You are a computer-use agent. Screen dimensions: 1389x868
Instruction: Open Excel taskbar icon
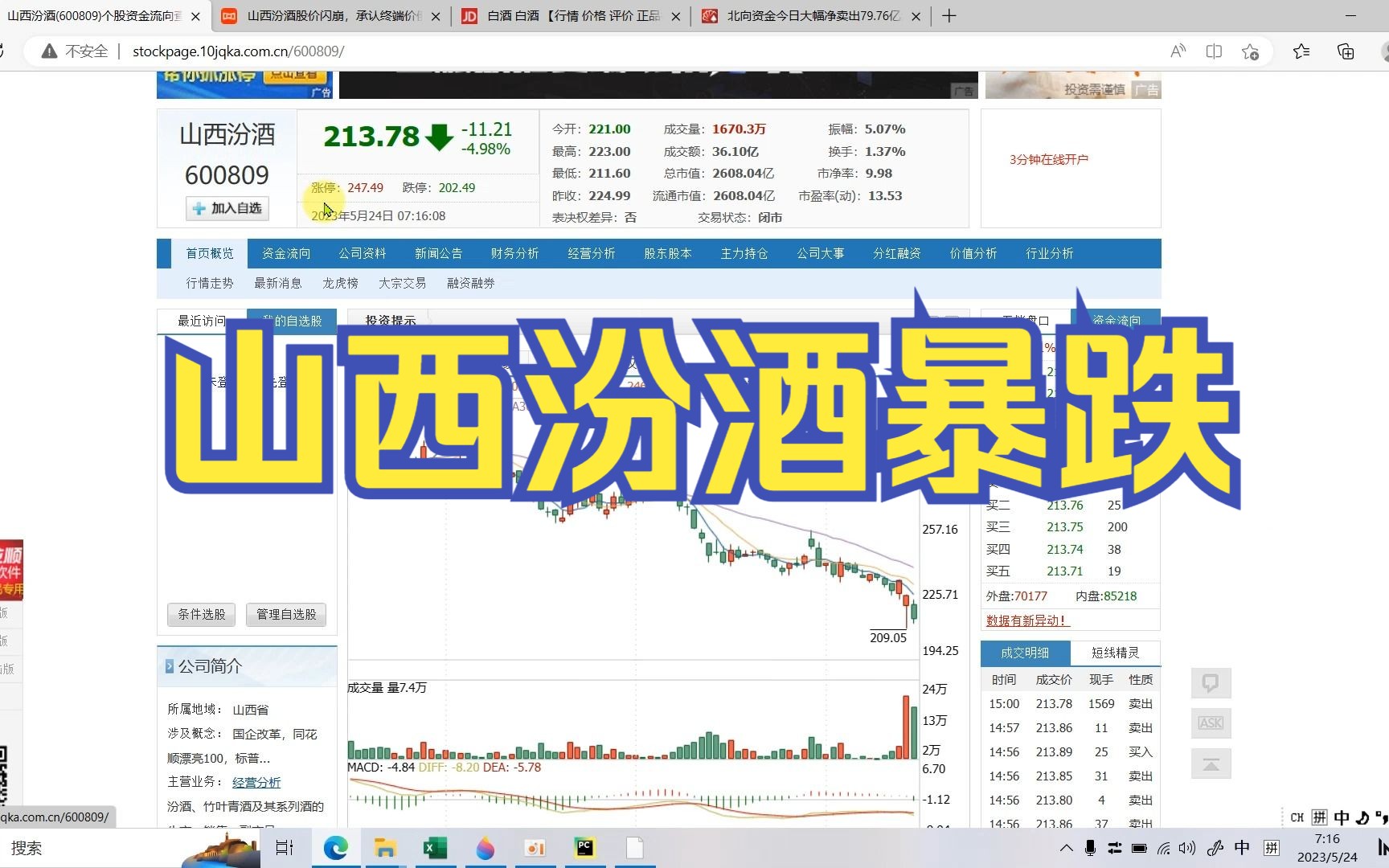tap(435, 848)
